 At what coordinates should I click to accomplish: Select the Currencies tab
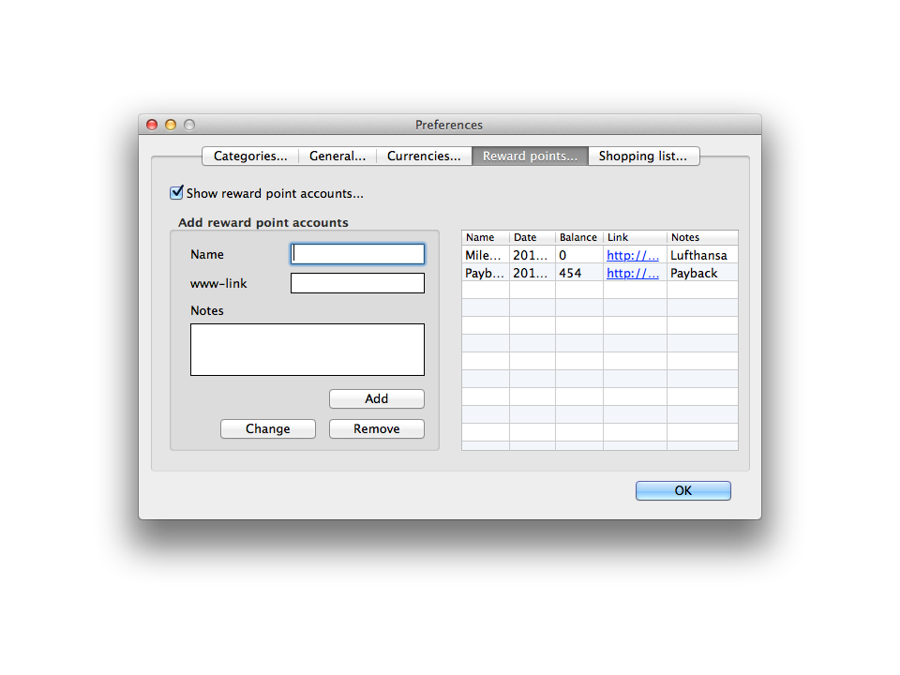424,156
